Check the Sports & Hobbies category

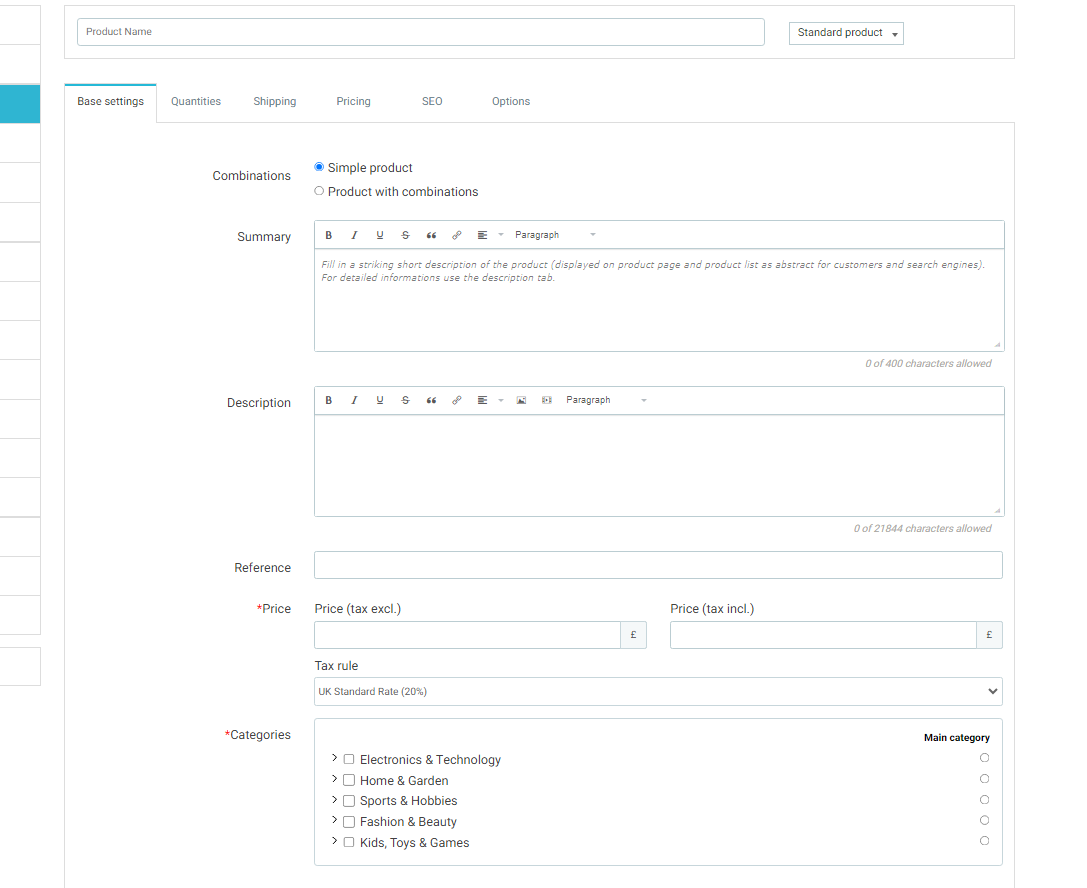click(x=349, y=801)
